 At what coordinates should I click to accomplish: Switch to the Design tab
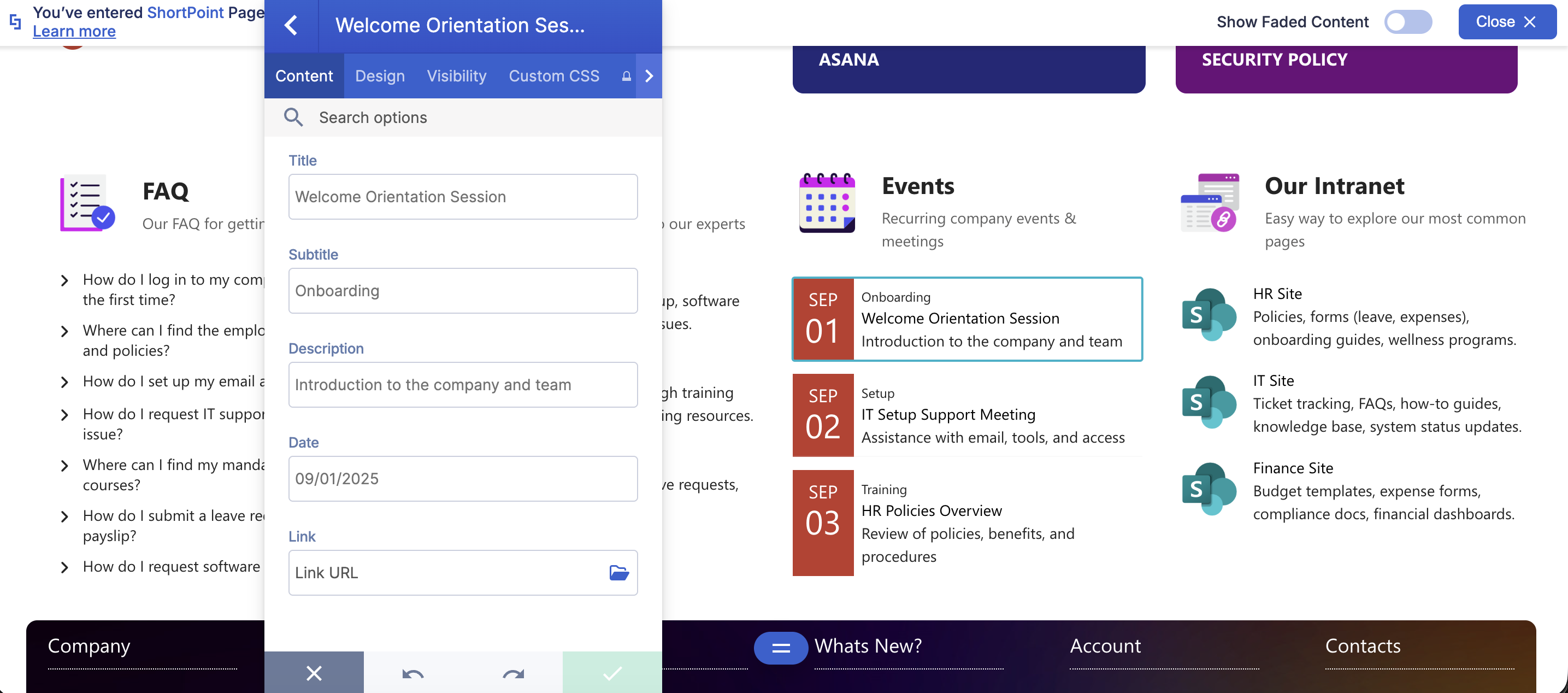380,76
